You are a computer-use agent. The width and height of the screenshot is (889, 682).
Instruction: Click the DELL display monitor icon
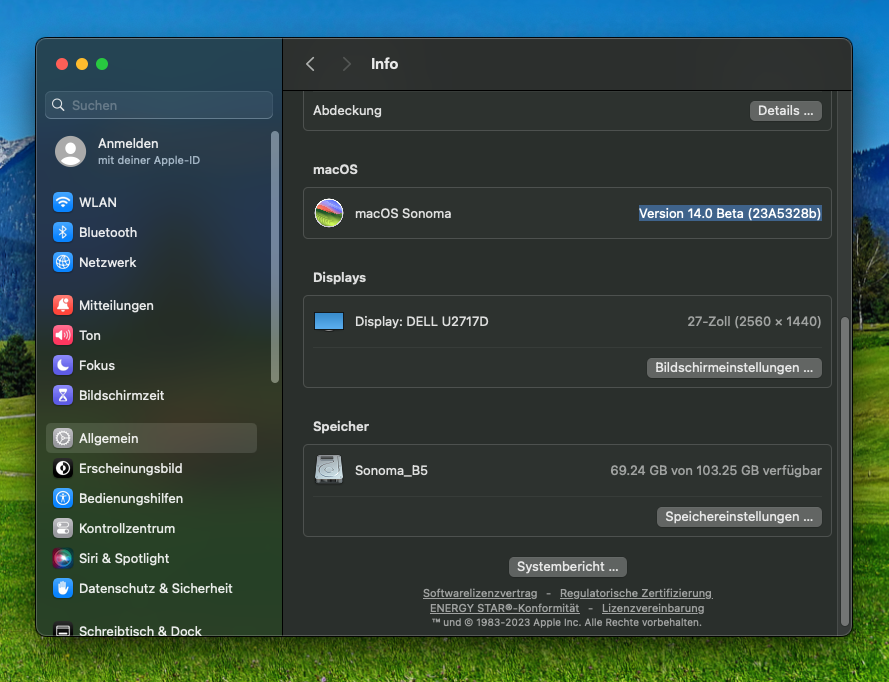click(329, 321)
